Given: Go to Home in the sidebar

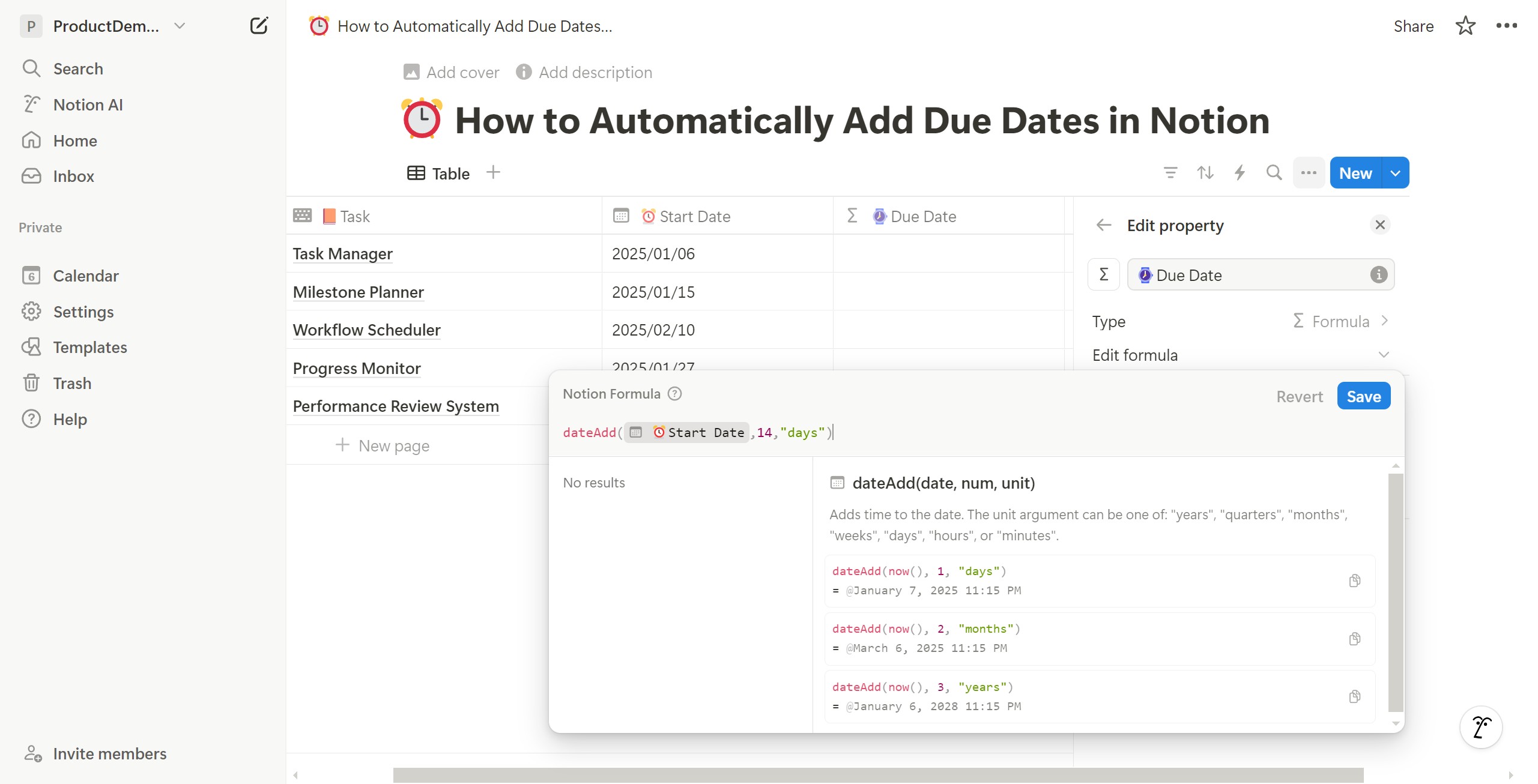Looking at the screenshot, I should tap(75, 140).
